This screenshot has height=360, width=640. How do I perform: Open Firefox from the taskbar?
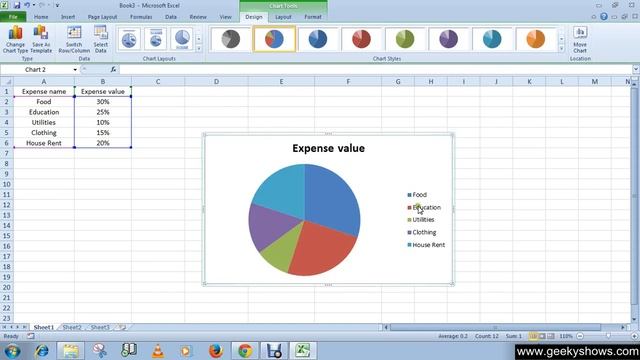(x=216, y=351)
